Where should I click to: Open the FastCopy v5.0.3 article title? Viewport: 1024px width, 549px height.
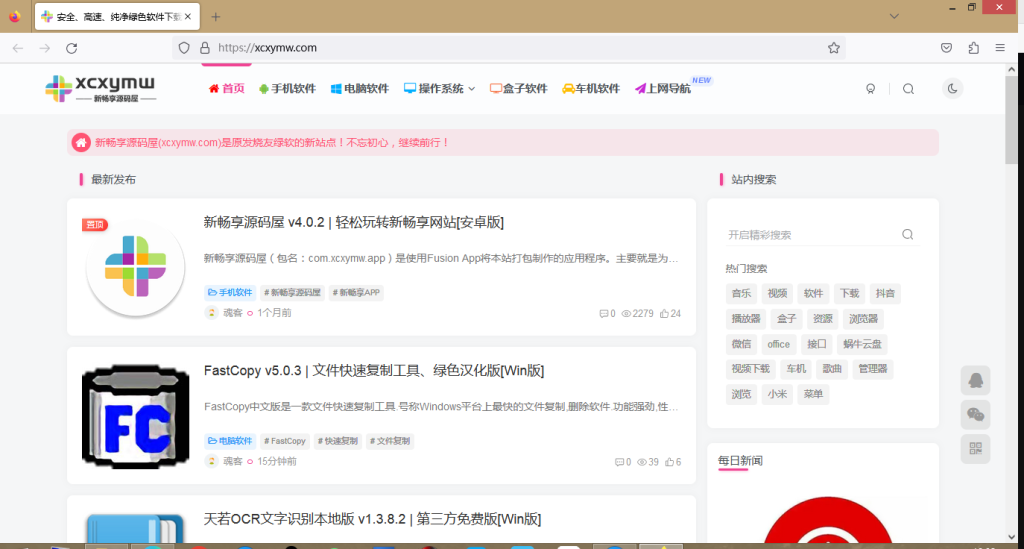click(374, 371)
